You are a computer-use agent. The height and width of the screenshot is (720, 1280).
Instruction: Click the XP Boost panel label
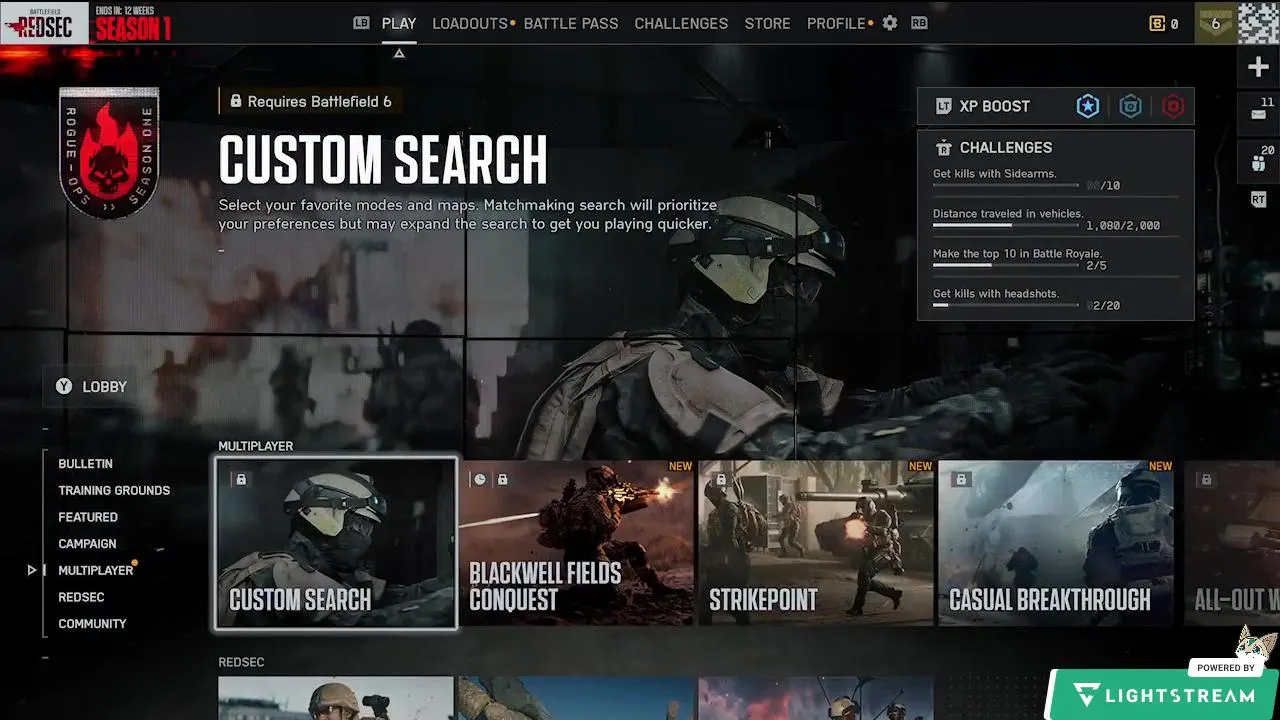click(994, 106)
